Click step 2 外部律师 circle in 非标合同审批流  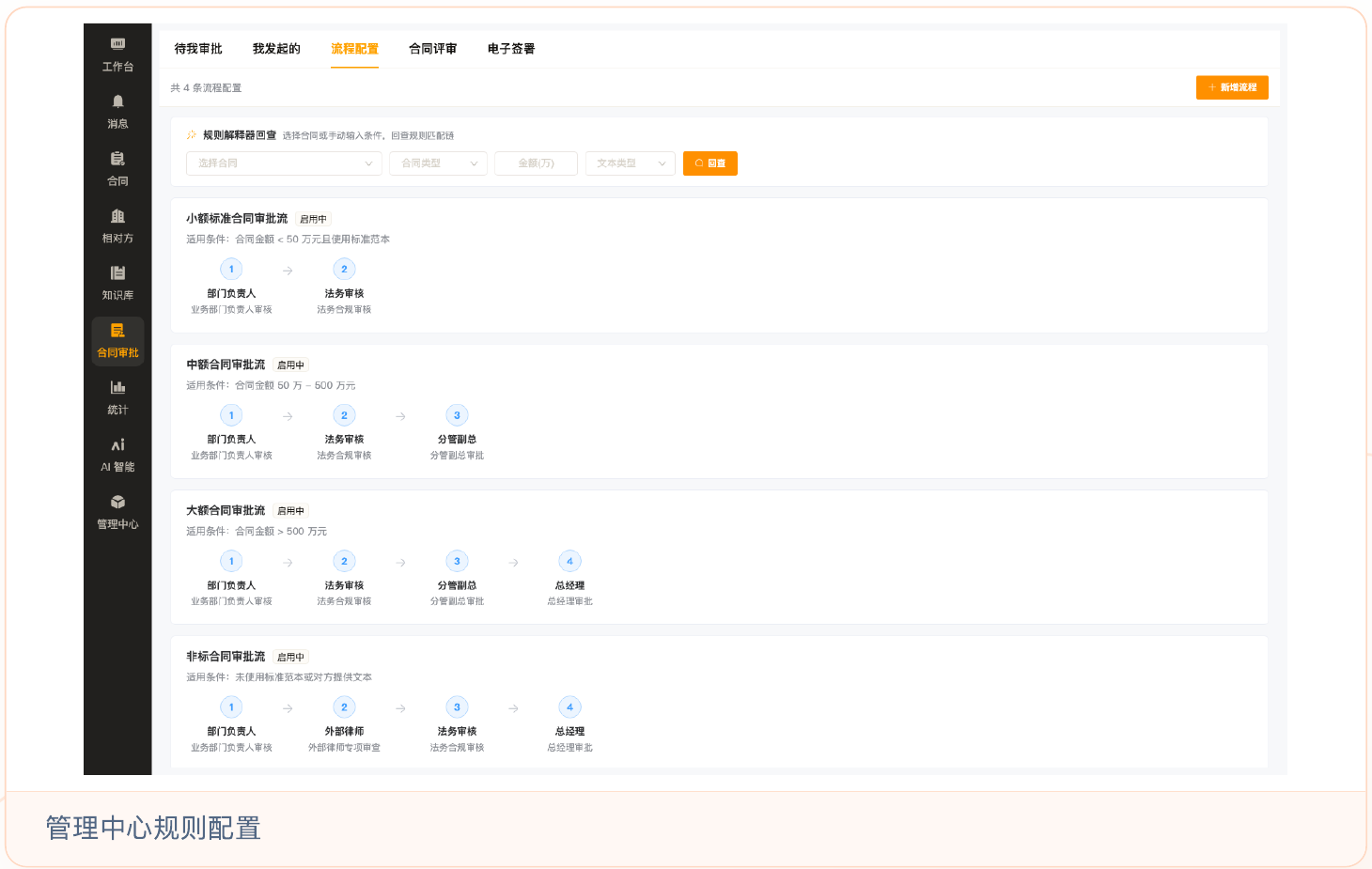(x=344, y=707)
